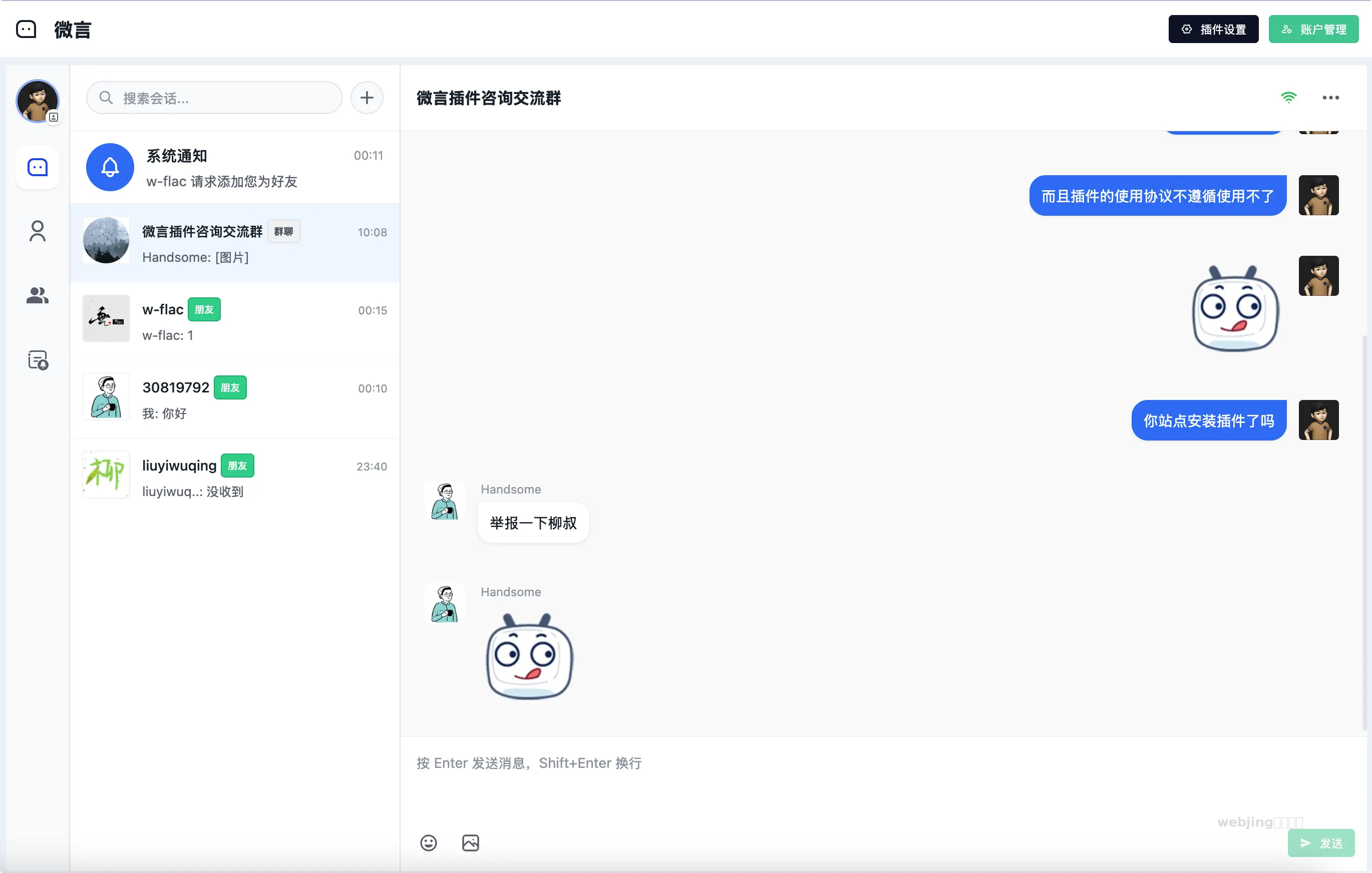Screen dimensions: 1372x873
Task: Select the chat messages sidebar icon
Action: (x=38, y=167)
